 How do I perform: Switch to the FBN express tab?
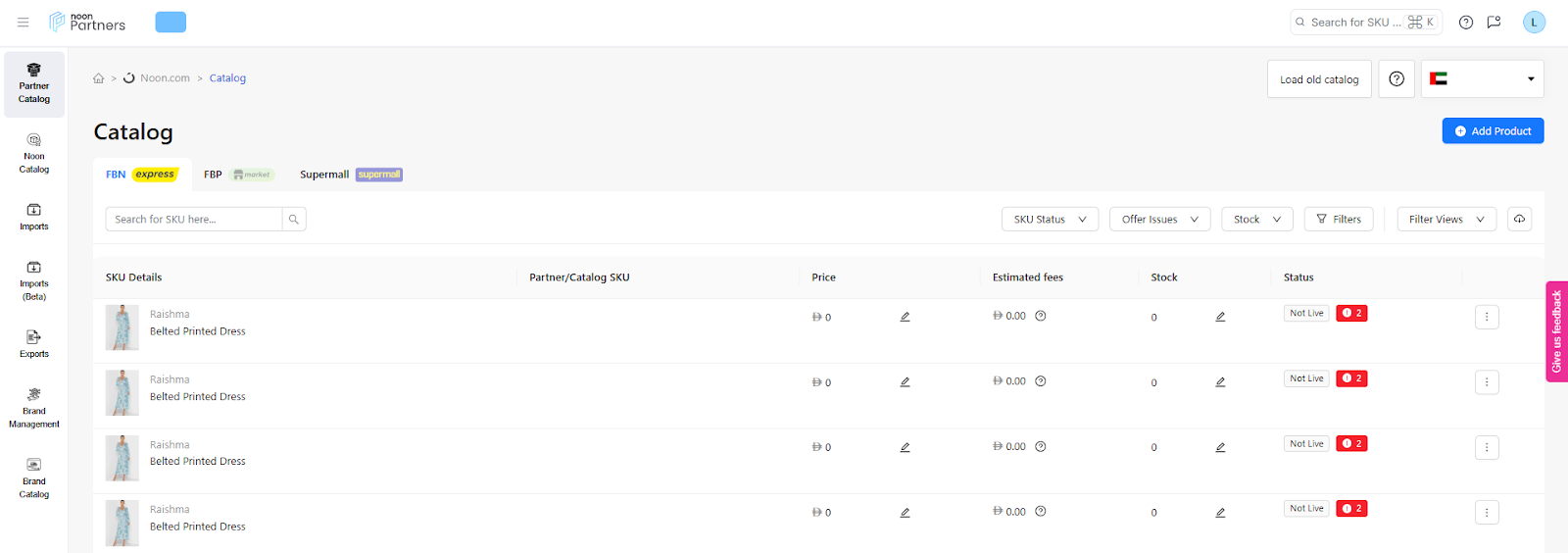click(142, 175)
